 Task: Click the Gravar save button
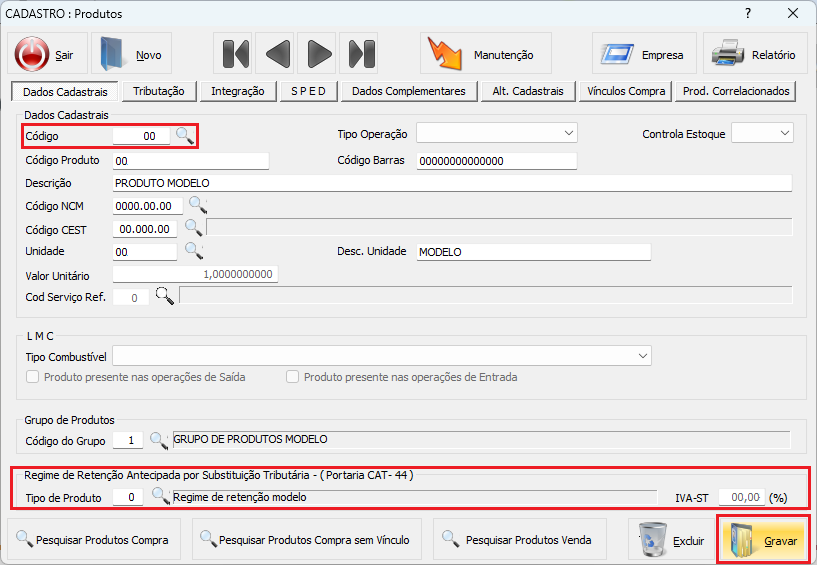(x=763, y=541)
